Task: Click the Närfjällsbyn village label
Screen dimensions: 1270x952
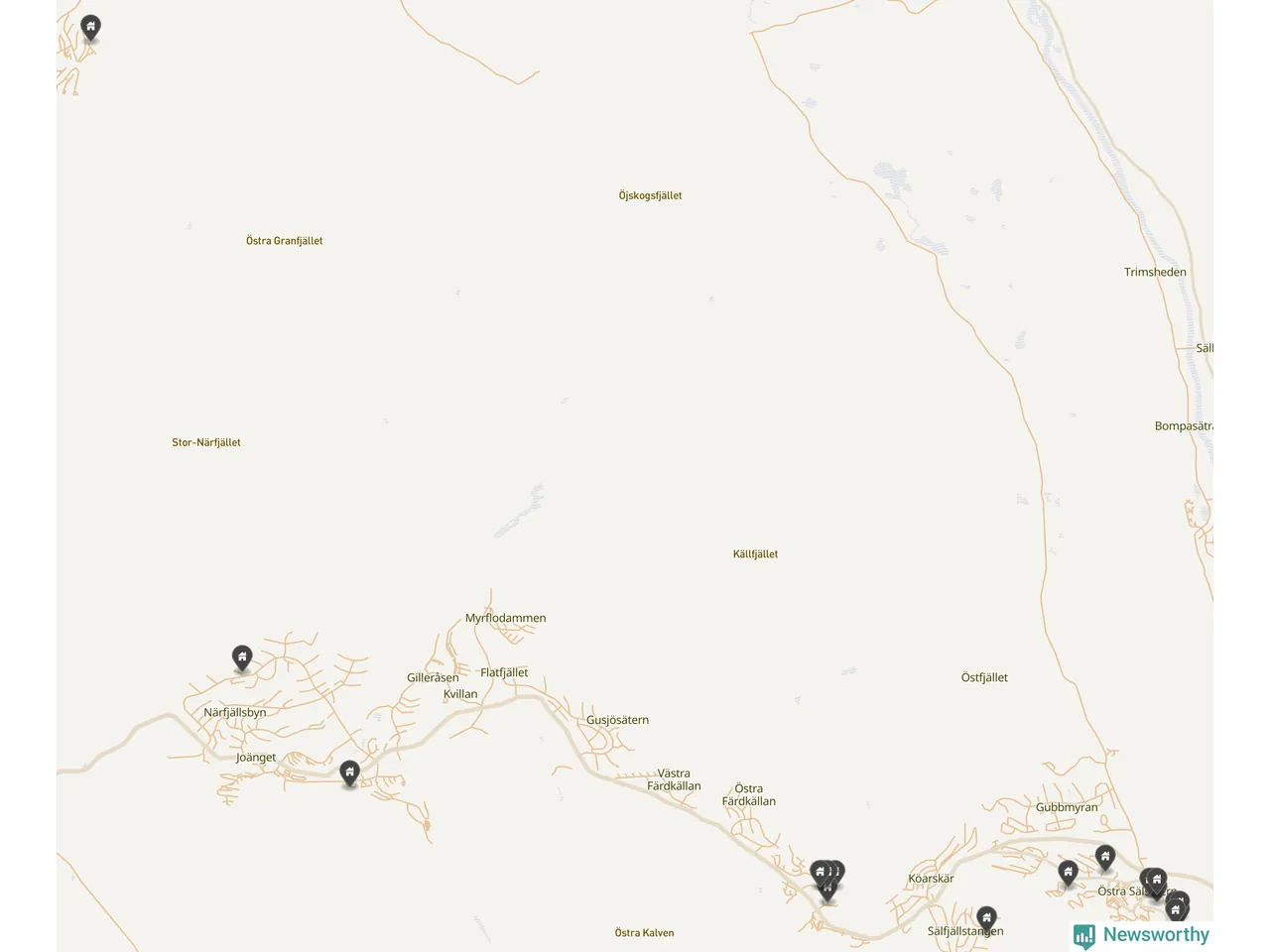Action: pos(235,712)
